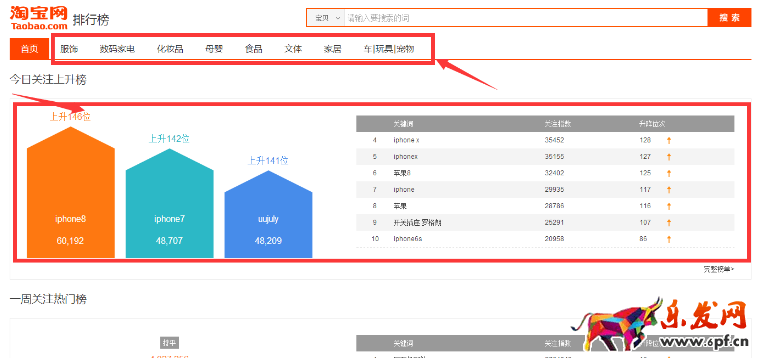Click attention index value 20958

pyautogui.click(x=554, y=239)
